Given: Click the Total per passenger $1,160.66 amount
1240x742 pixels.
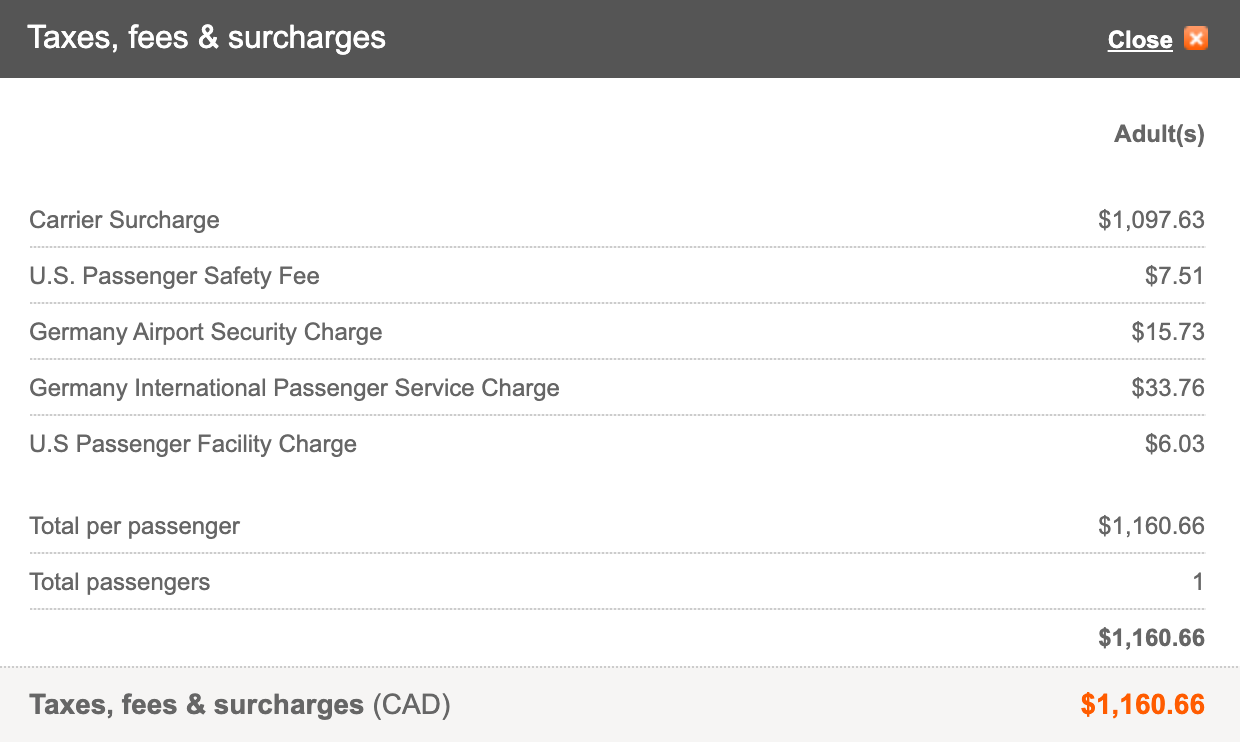Looking at the screenshot, I should tap(1151, 526).
